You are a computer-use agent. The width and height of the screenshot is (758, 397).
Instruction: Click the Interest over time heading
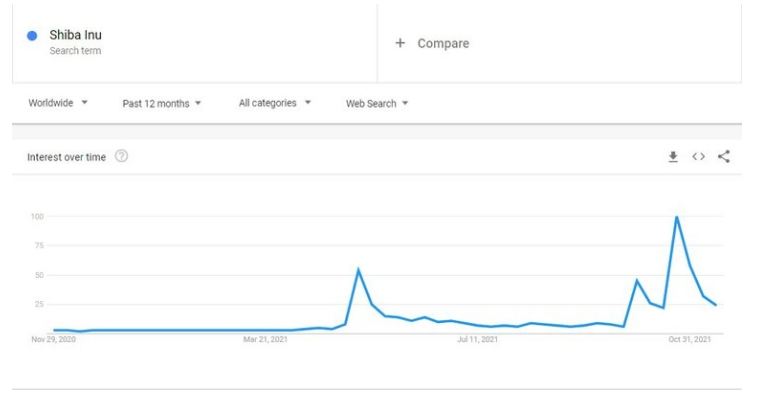click(x=66, y=157)
